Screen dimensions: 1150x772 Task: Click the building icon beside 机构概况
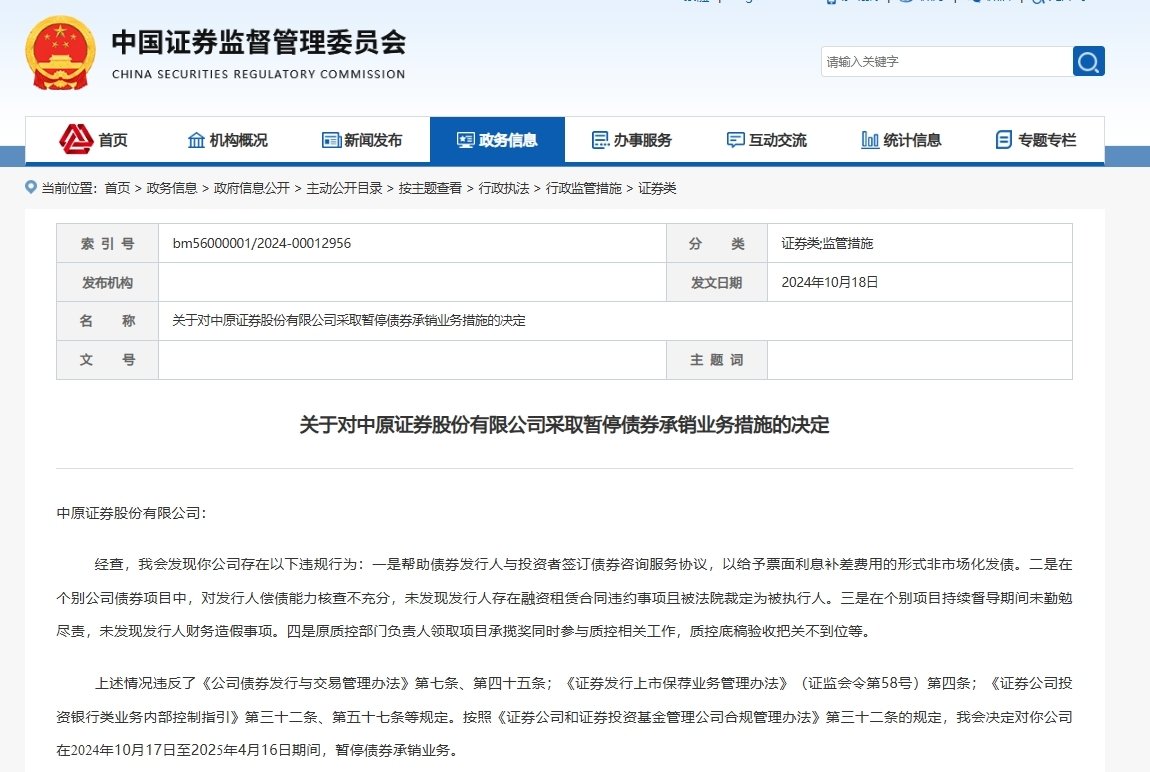(197, 140)
